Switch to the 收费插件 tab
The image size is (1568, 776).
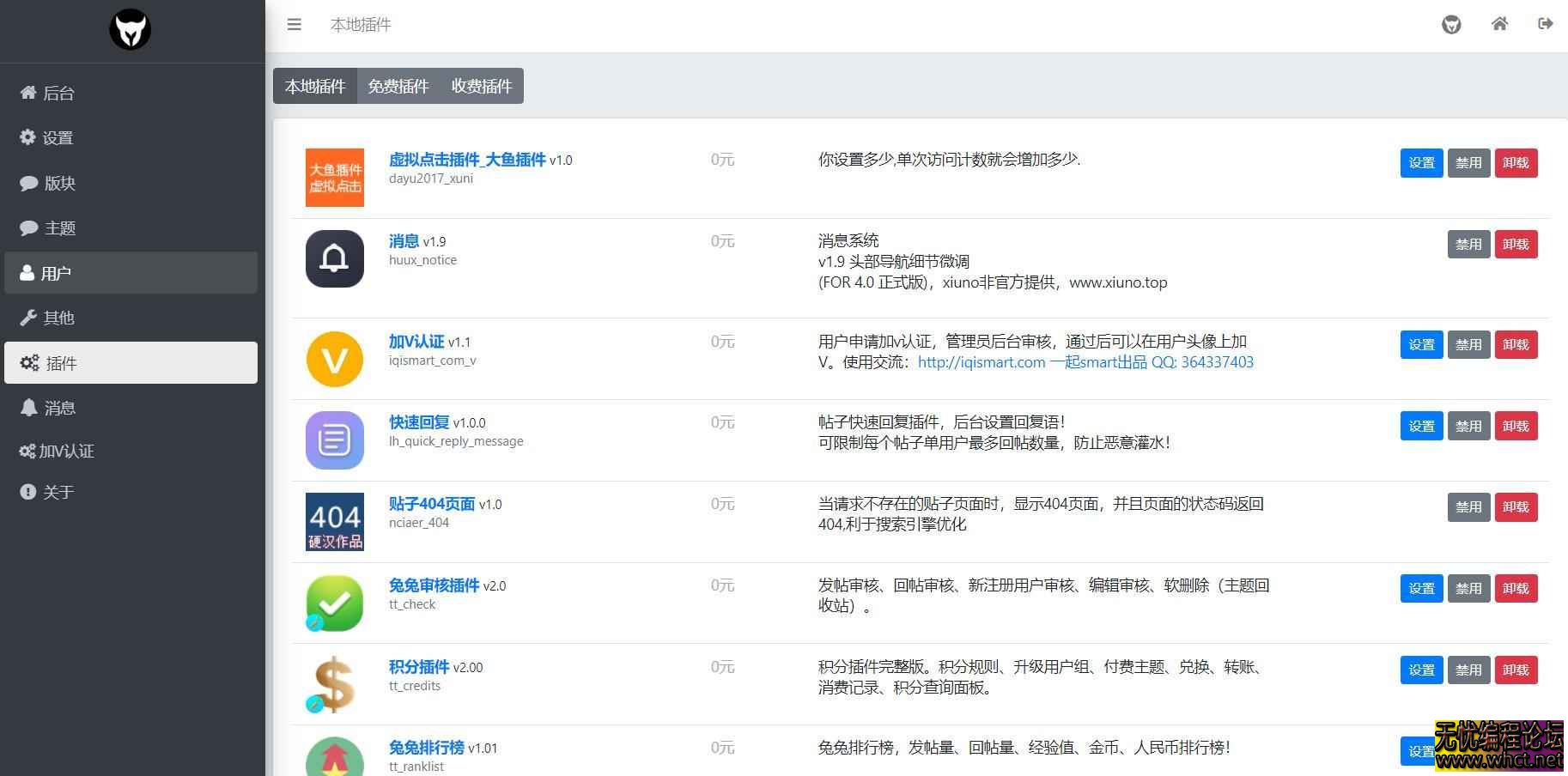click(x=480, y=86)
